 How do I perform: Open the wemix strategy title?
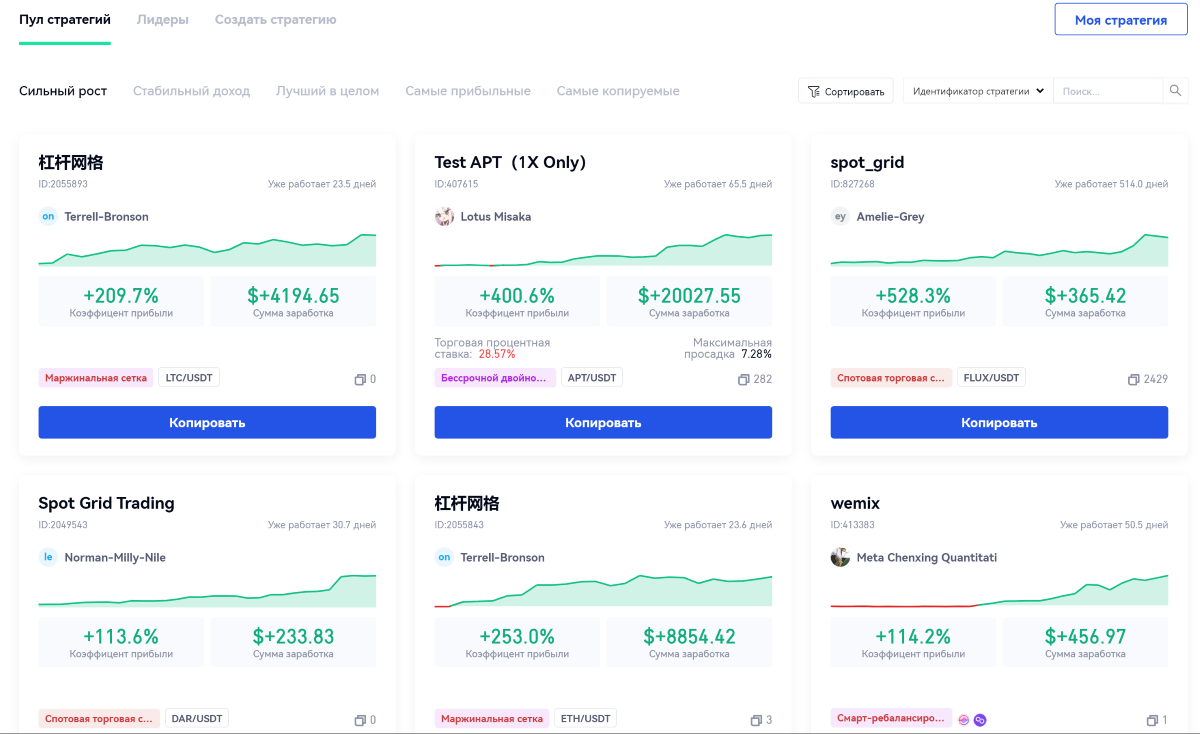(x=855, y=503)
